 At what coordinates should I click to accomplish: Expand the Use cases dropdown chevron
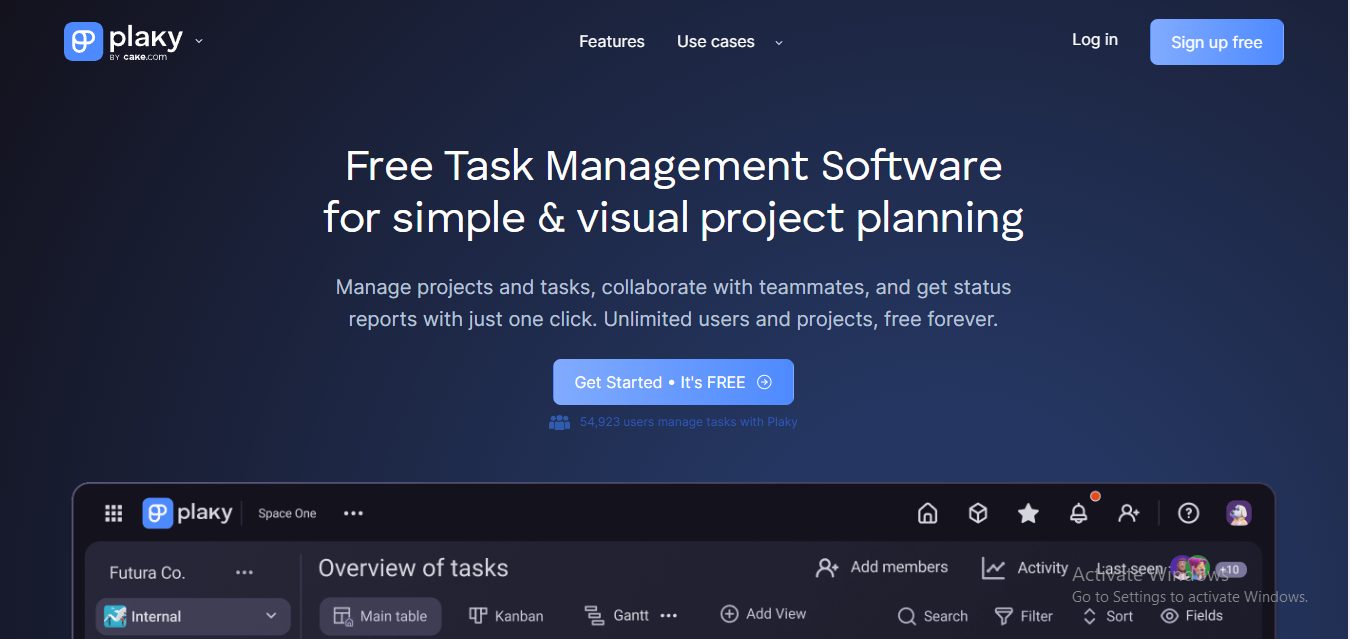(779, 42)
